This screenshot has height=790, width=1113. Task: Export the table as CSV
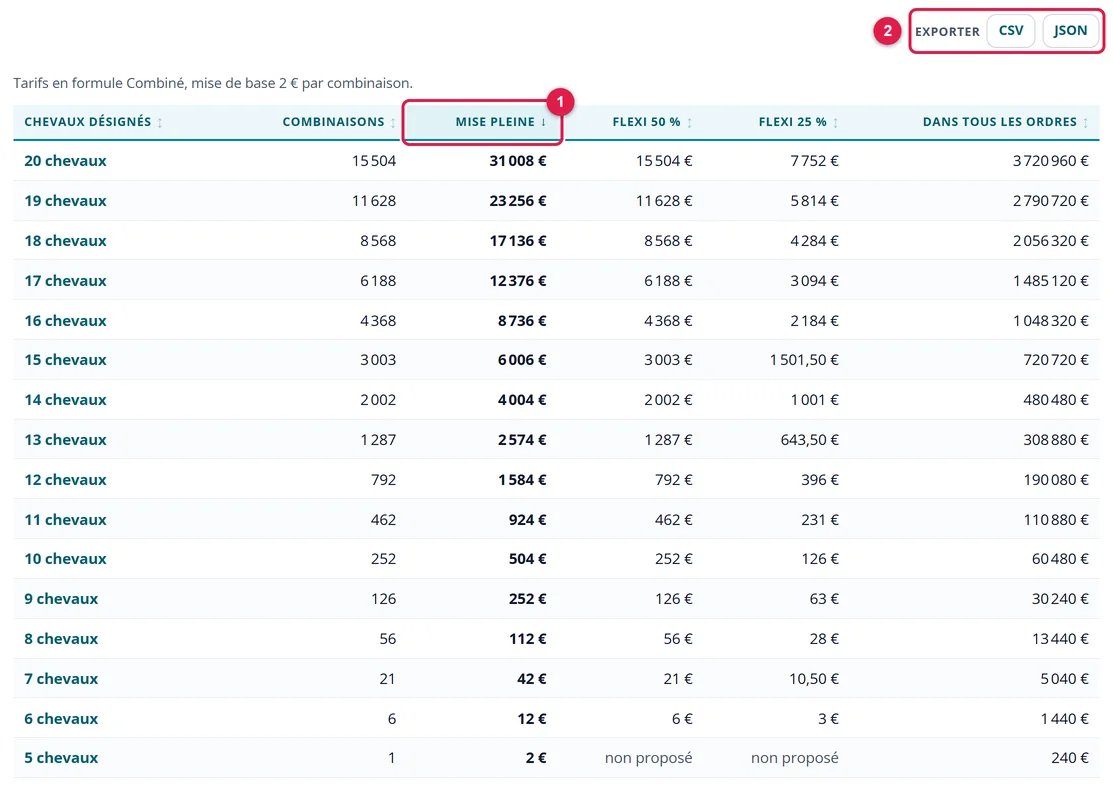coord(1010,31)
